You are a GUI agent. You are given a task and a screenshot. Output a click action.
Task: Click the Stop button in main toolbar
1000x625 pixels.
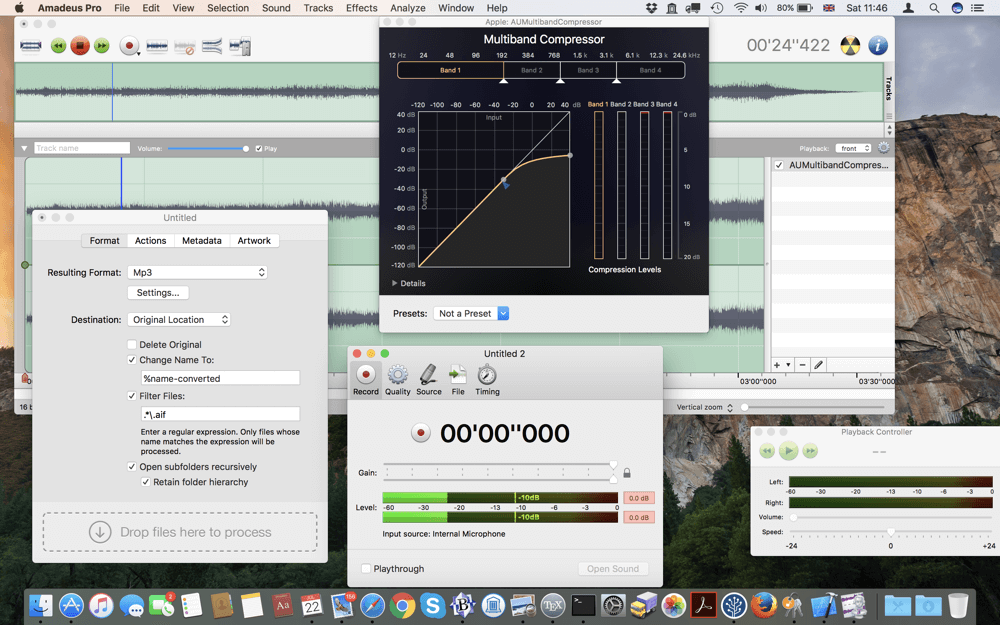click(x=80, y=46)
